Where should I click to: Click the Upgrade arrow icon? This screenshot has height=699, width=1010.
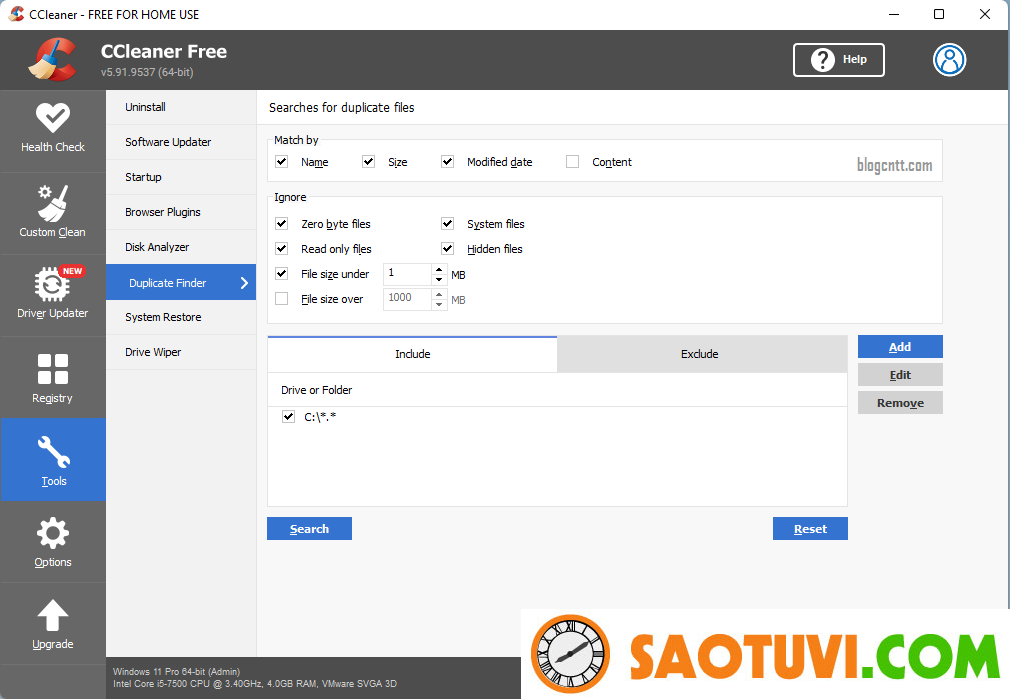coord(53,616)
